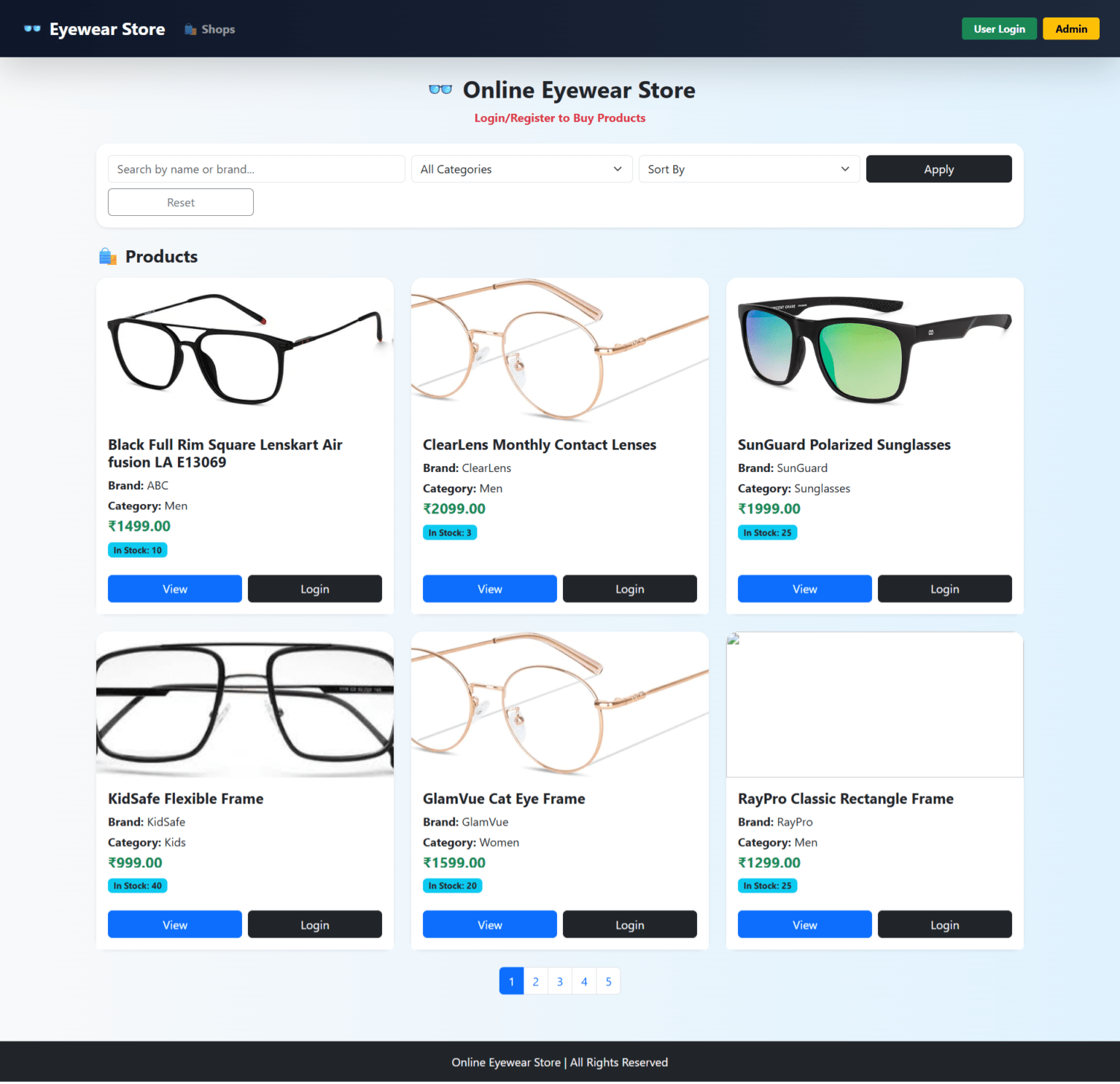View the SunGuard Polarized Sunglasses product
This screenshot has height=1084, width=1120.
click(x=804, y=589)
